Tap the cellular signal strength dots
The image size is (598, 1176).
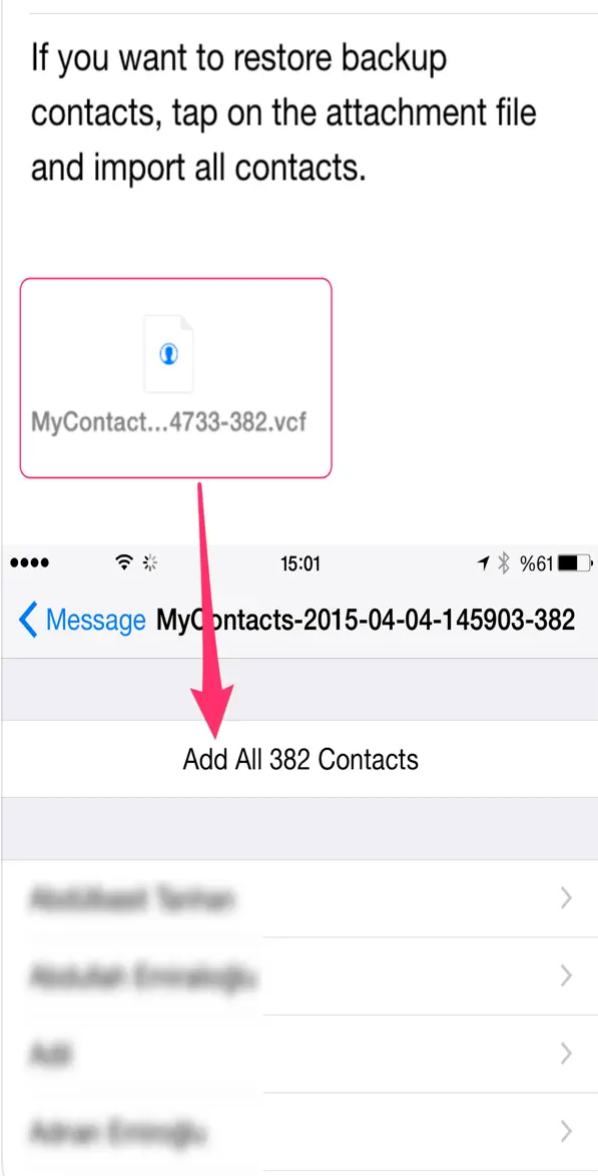pos(30,563)
